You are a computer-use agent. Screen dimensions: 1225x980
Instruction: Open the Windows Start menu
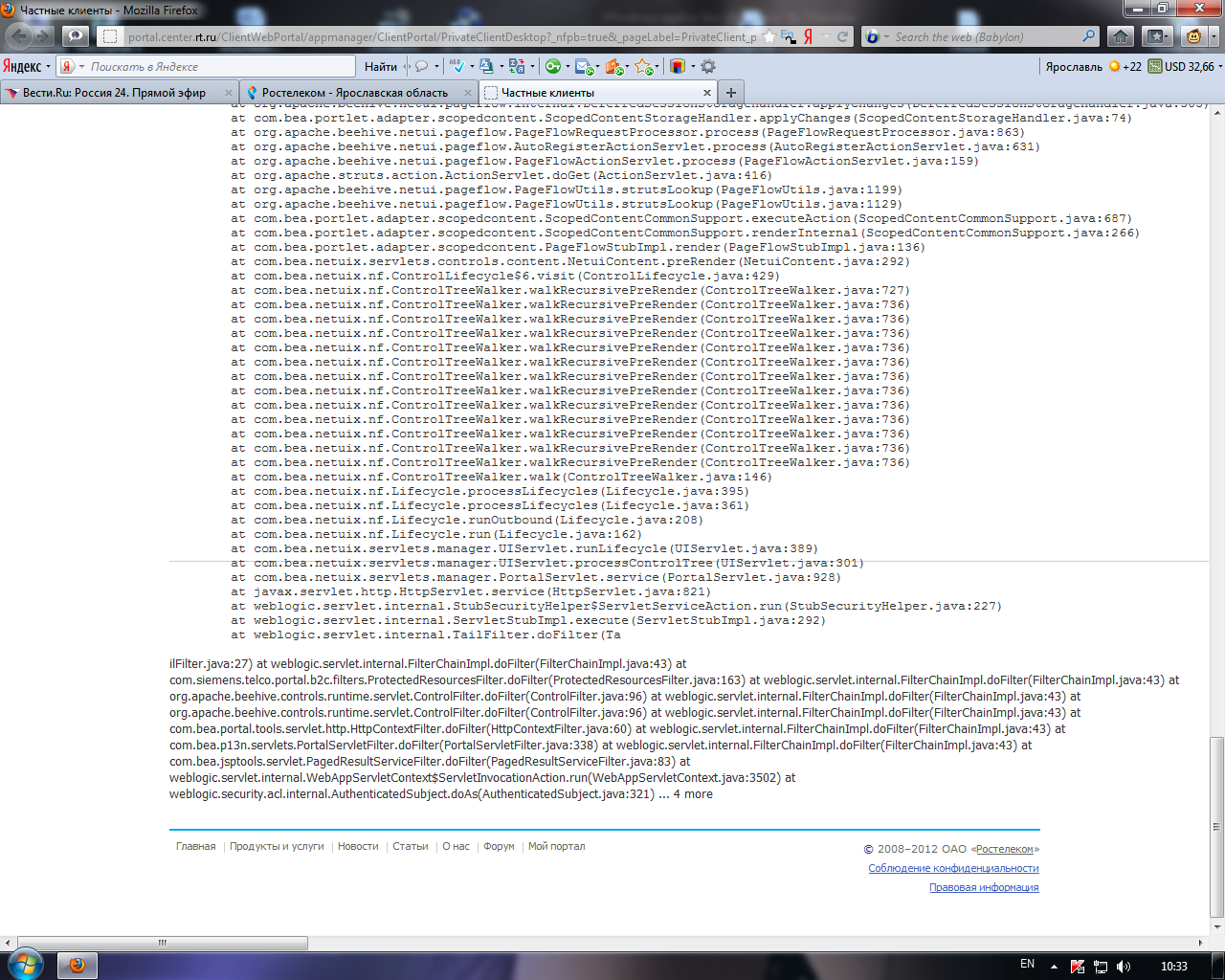(x=25, y=965)
